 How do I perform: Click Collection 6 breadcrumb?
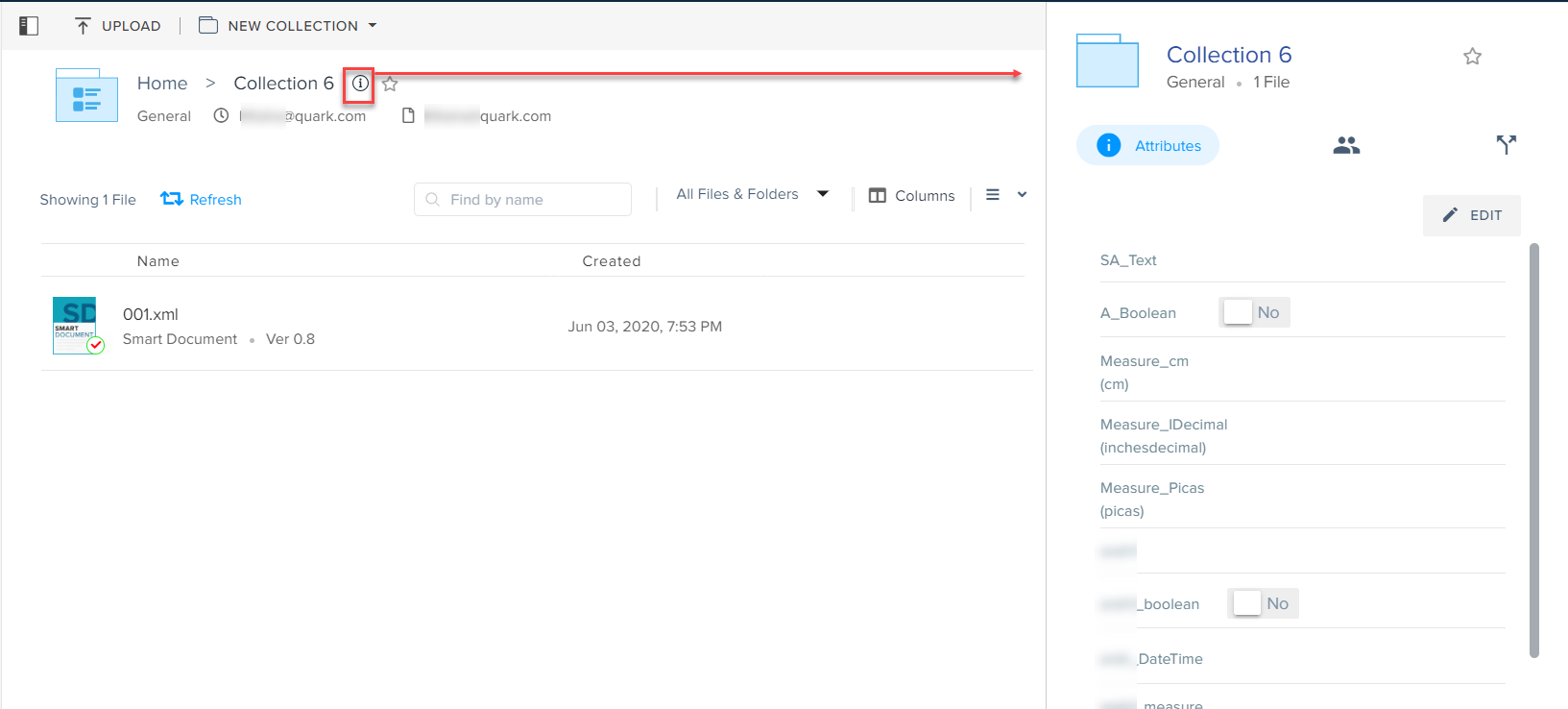(283, 84)
